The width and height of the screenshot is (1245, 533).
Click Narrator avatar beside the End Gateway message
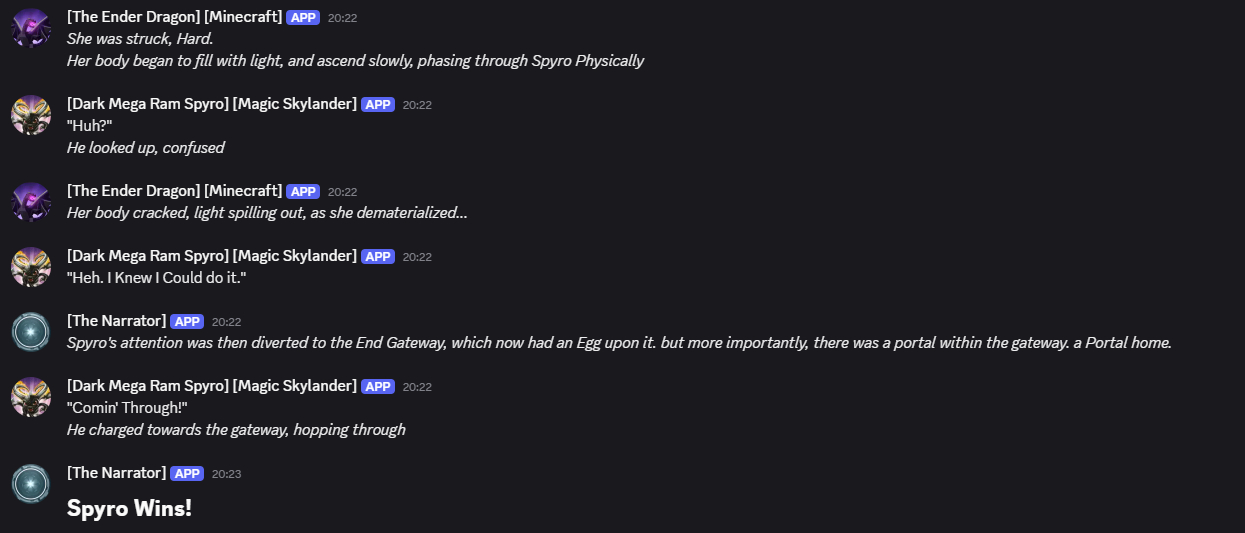(x=31, y=332)
